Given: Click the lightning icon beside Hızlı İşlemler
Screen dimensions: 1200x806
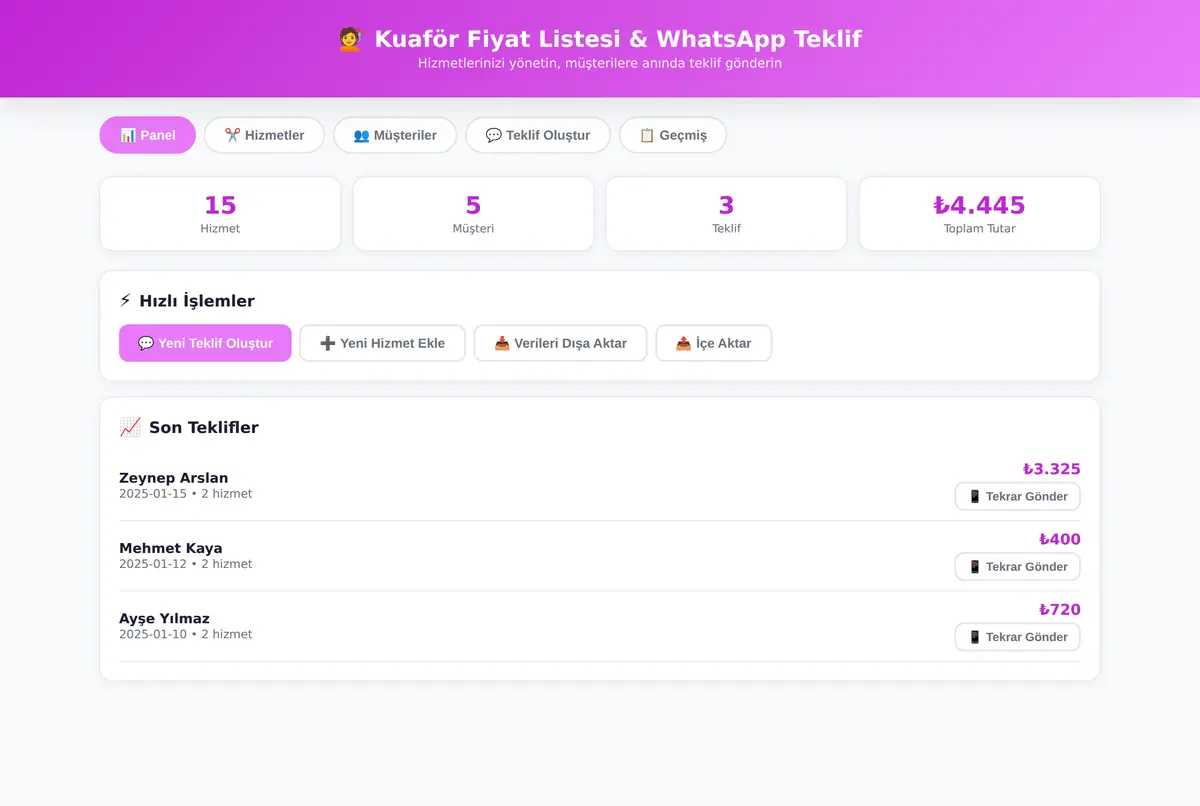Looking at the screenshot, I should [125, 301].
